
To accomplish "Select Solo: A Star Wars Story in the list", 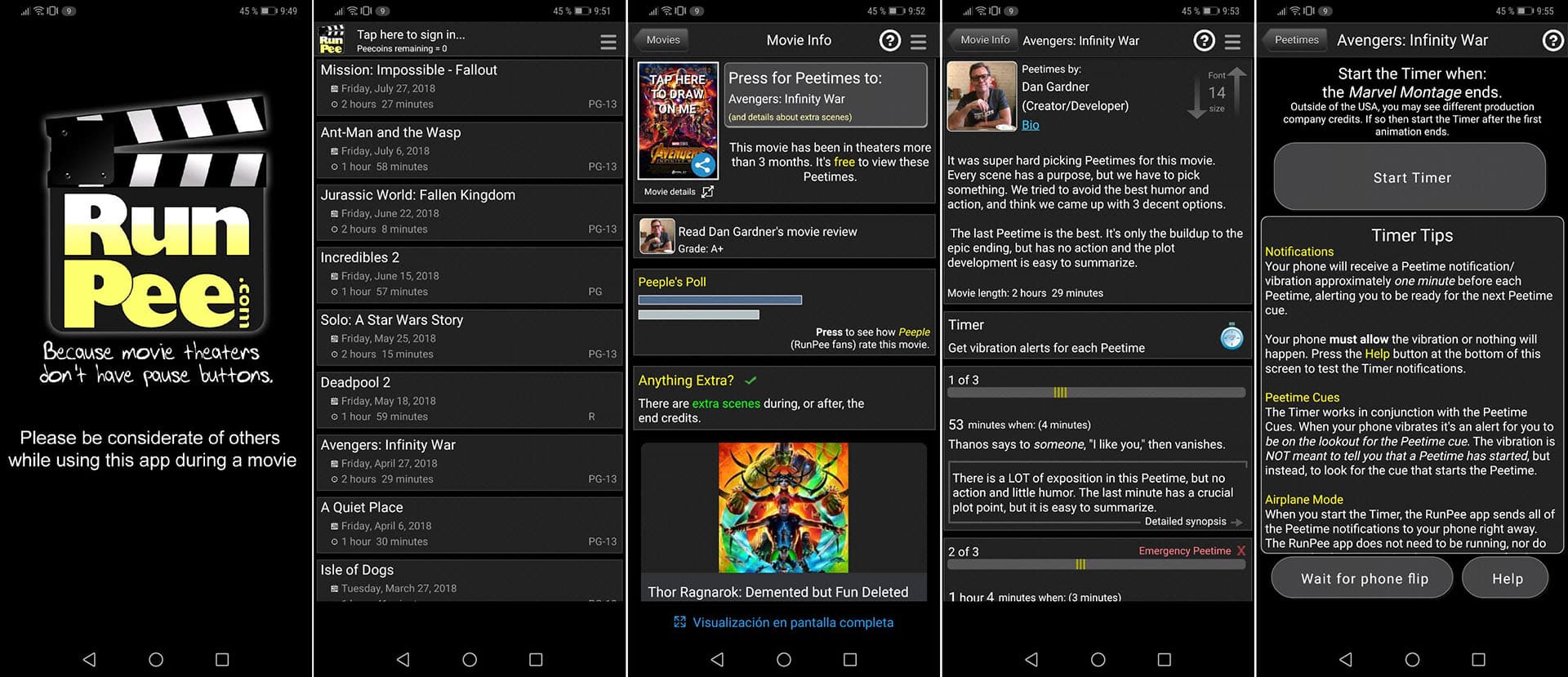I will click(469, 336).
